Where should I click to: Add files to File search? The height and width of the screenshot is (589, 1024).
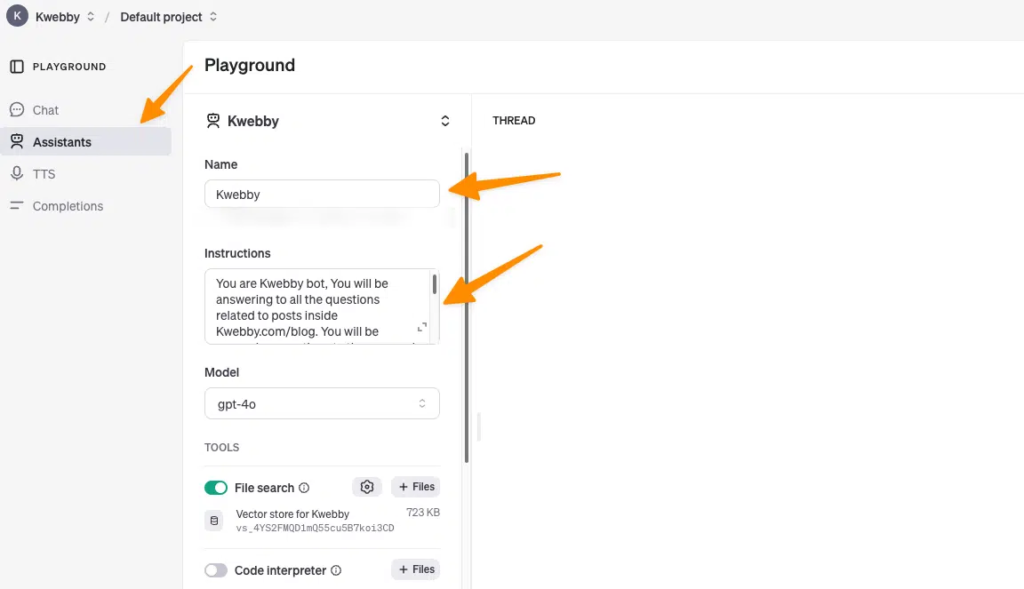(415, 487)
